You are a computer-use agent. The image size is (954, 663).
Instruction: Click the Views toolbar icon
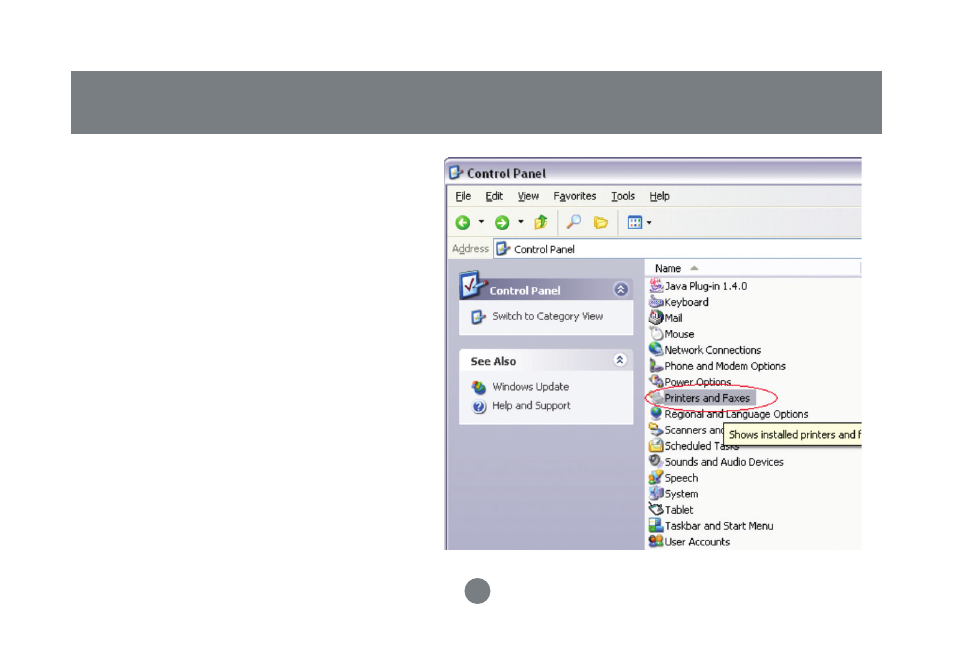coord(635,223)
